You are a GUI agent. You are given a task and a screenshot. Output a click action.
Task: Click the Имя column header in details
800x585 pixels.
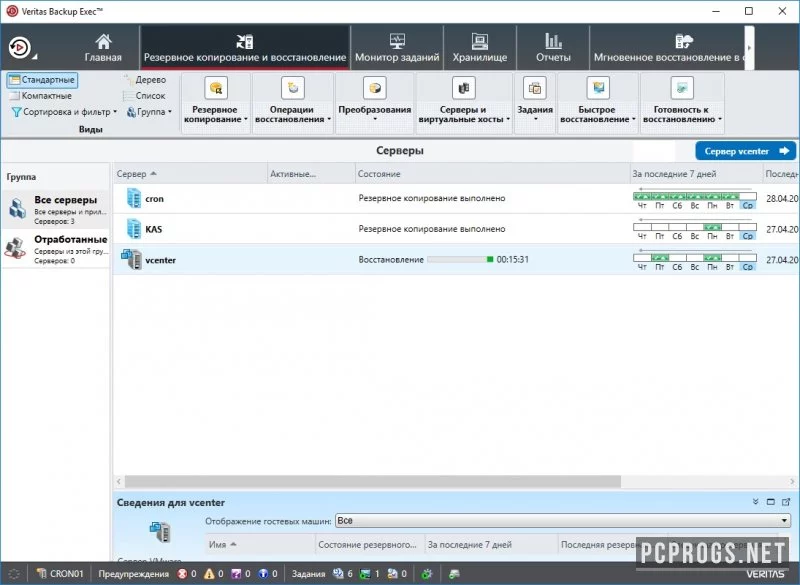coord(261,545)
